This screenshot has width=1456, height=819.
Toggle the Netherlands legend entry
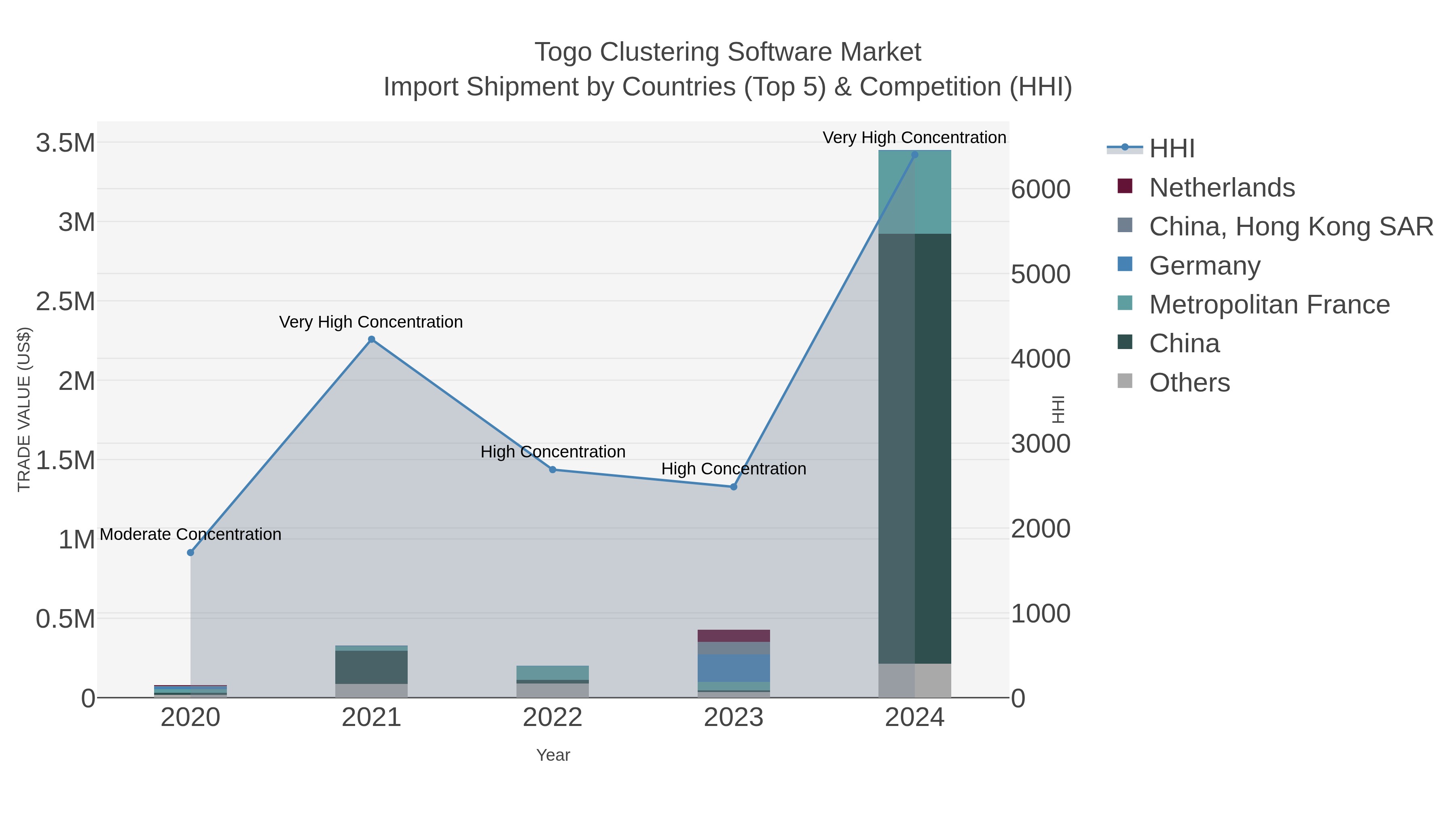point(1206,187)
